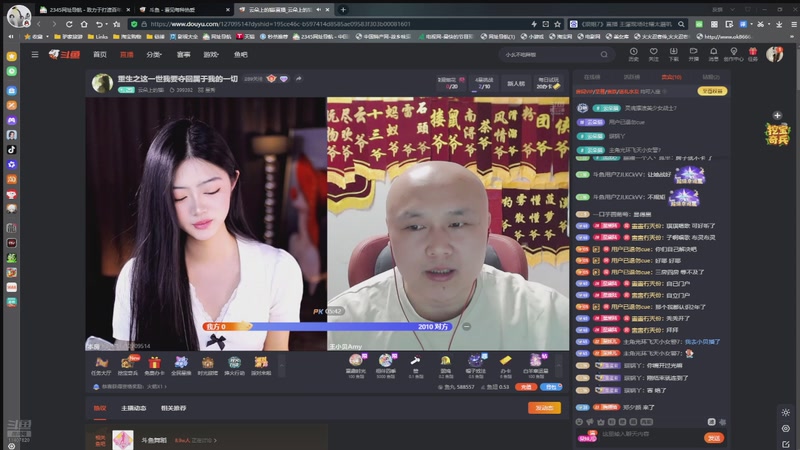Click the orange 充值 recharge button
Screen dimensions: 800x450
point(525,387)
